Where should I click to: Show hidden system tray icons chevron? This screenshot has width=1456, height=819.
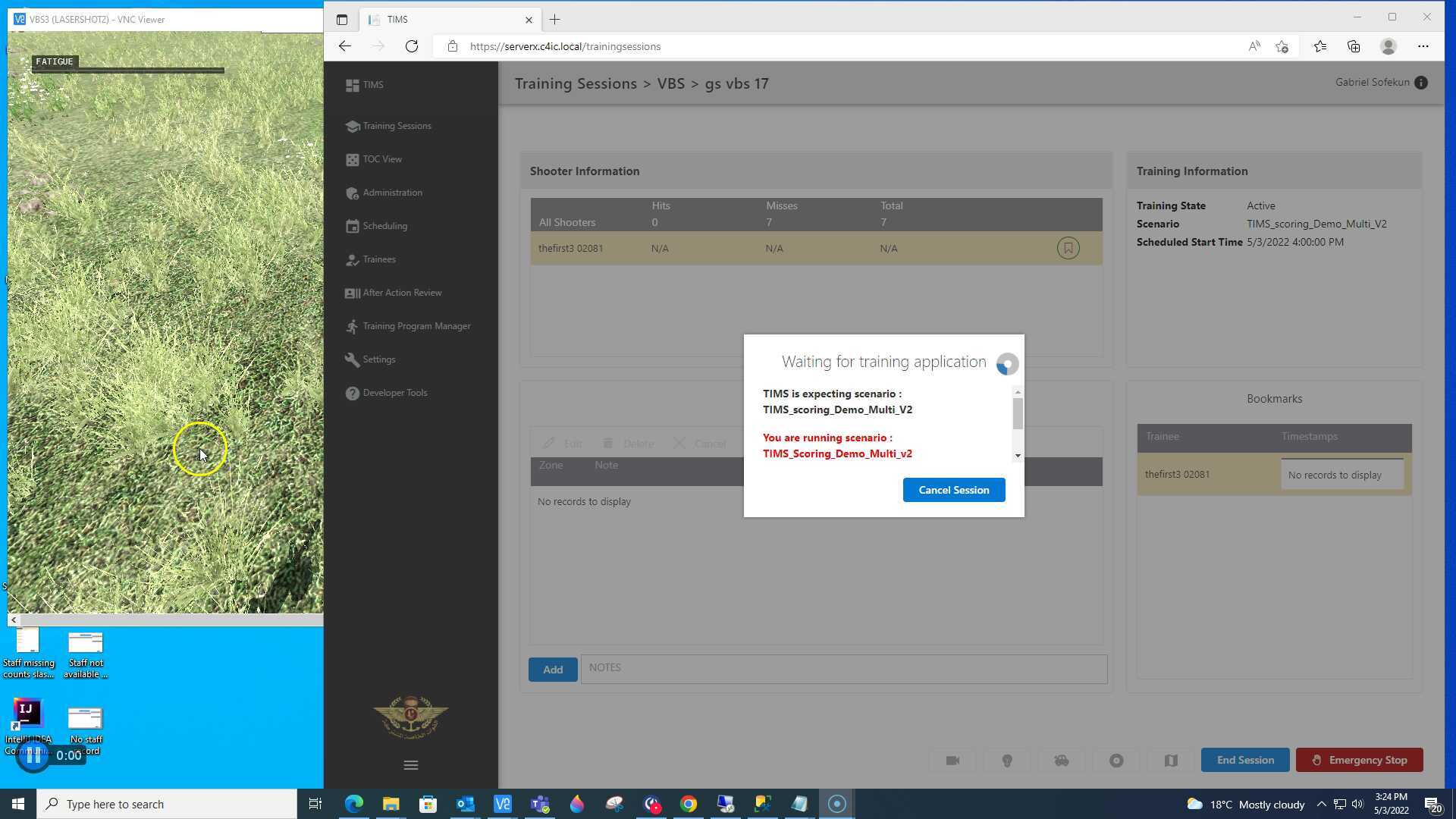[1321, 805]
